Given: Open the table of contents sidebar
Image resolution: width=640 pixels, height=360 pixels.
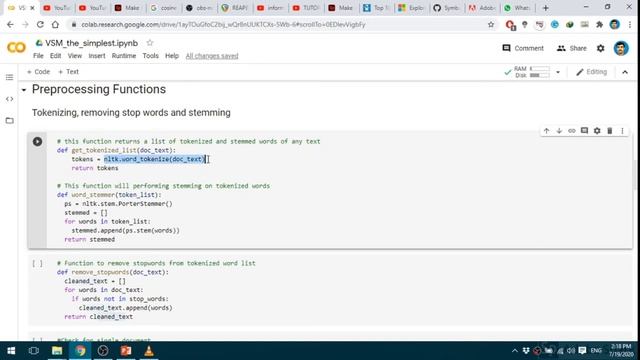Looking at the screenshot, I should point(9,78).
